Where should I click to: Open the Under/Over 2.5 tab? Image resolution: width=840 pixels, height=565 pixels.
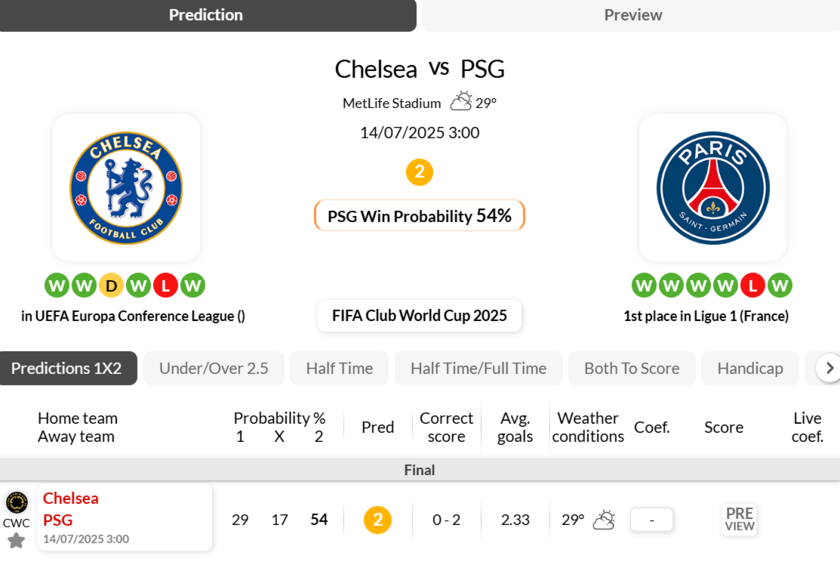point(214,368)
